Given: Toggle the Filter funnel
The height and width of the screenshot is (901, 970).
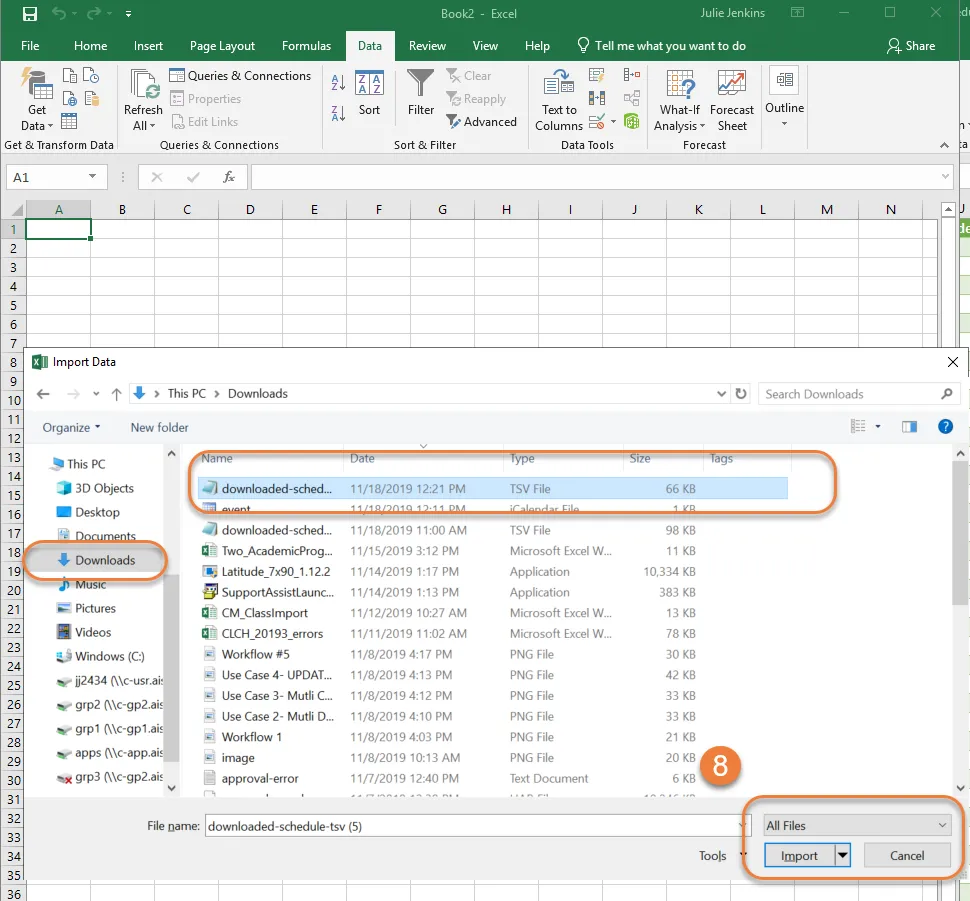Looking at the screenshot, I should point(421,93).
